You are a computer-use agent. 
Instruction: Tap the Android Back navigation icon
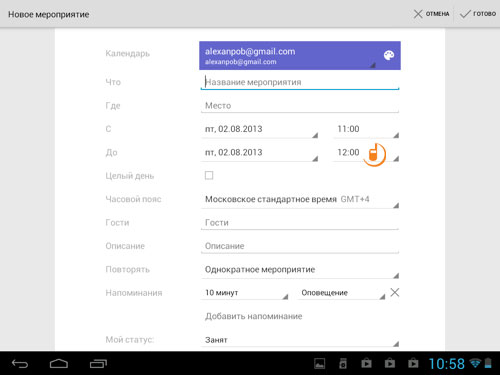pyautogui.click(x=20, y=364)
